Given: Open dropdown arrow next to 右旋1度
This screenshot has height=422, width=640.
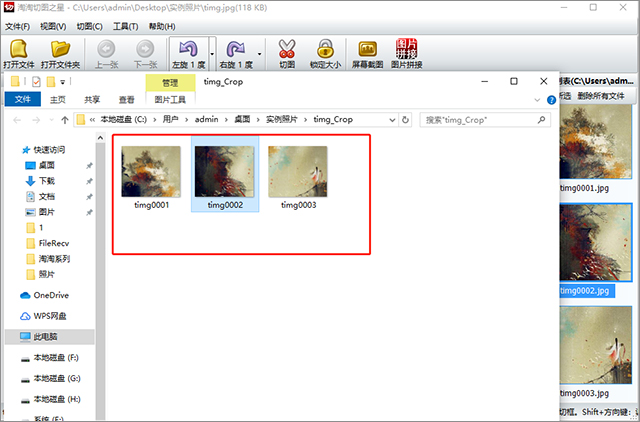Looking at the screenshot, I should (261, 53).
